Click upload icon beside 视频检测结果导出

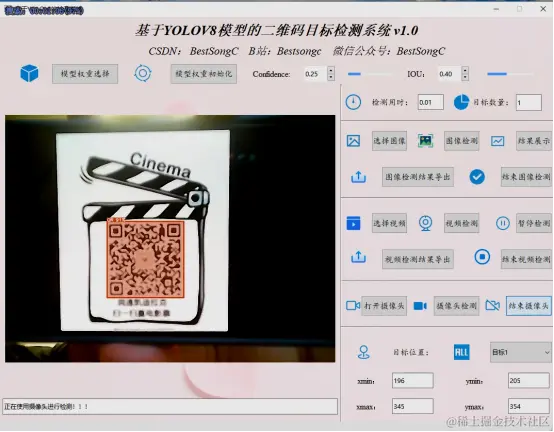pyautogui.click(x=358, y=257)
